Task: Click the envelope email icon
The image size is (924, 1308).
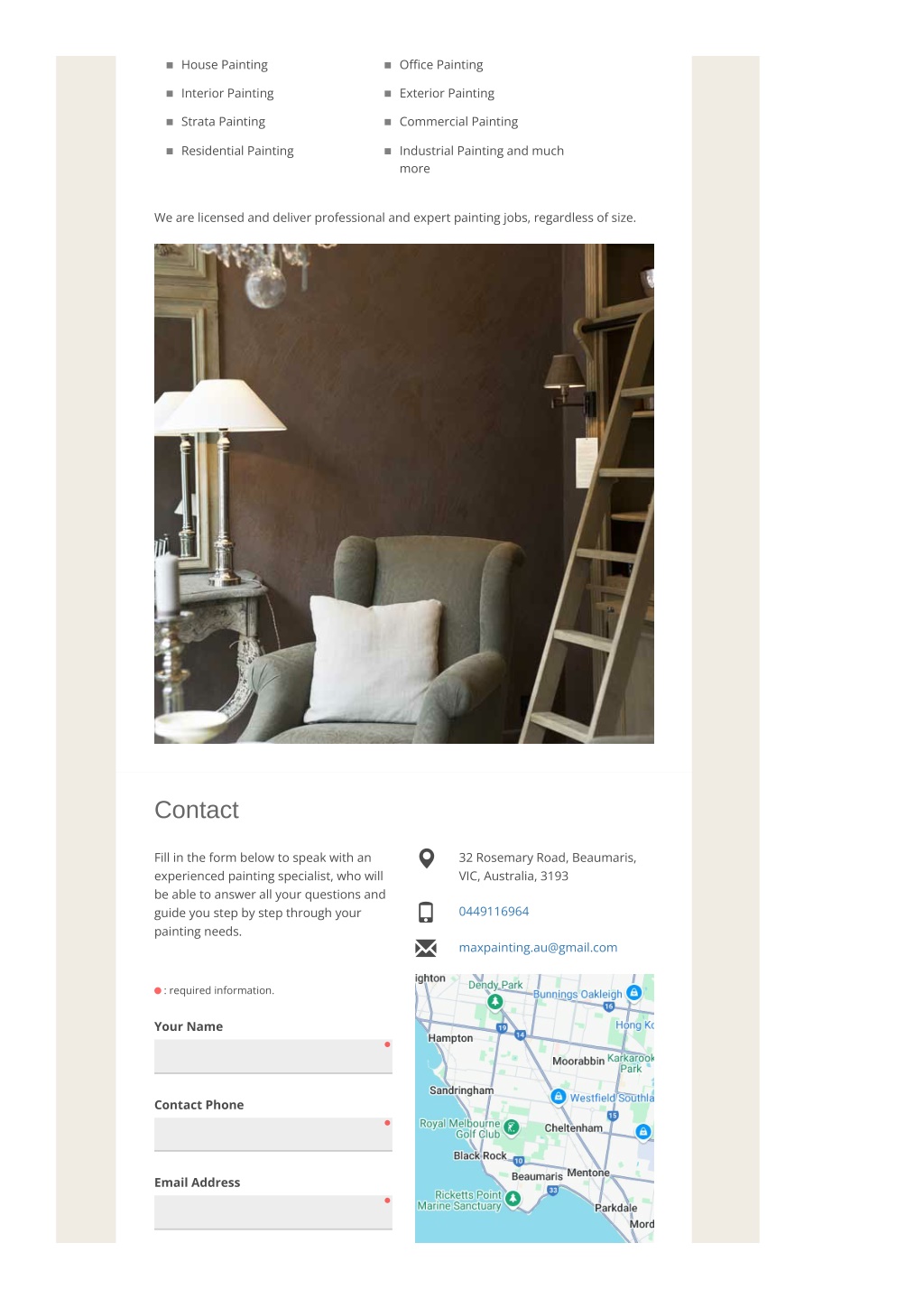Action: 426,948
